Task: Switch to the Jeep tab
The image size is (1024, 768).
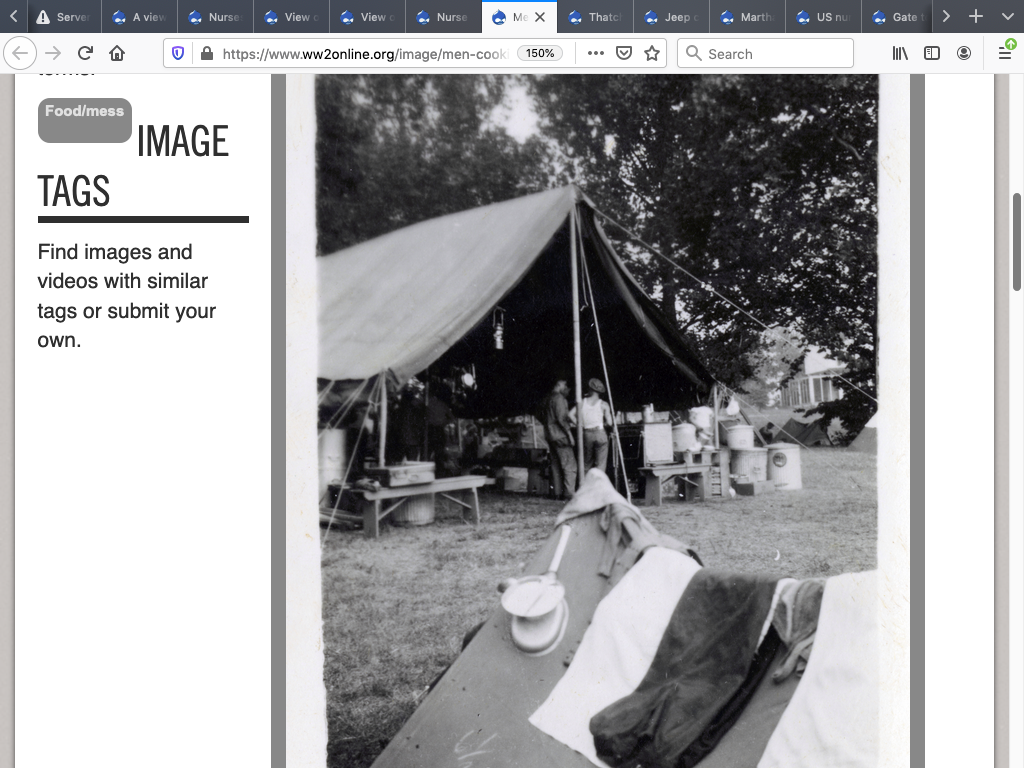Action: point(672,17)
